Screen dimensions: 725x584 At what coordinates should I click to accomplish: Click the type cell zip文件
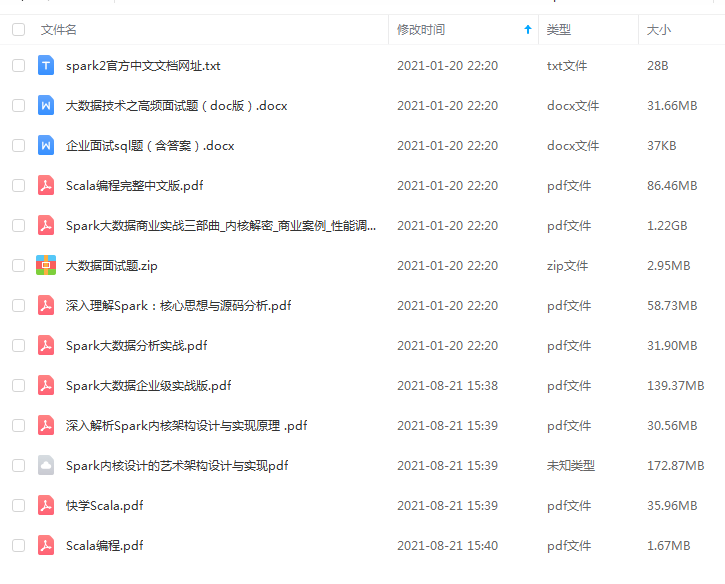(567, 266)
